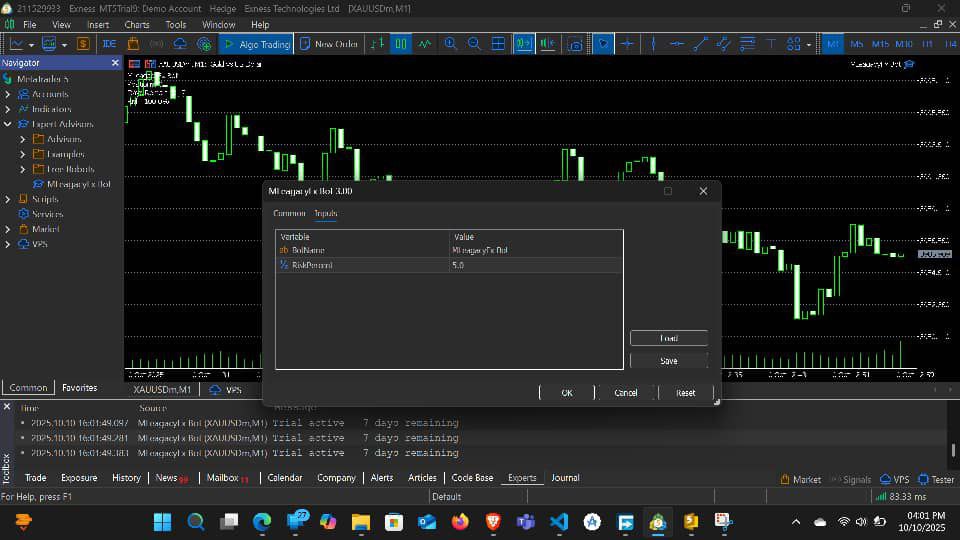Click the New Order toolbar button

tap(328, 44)
